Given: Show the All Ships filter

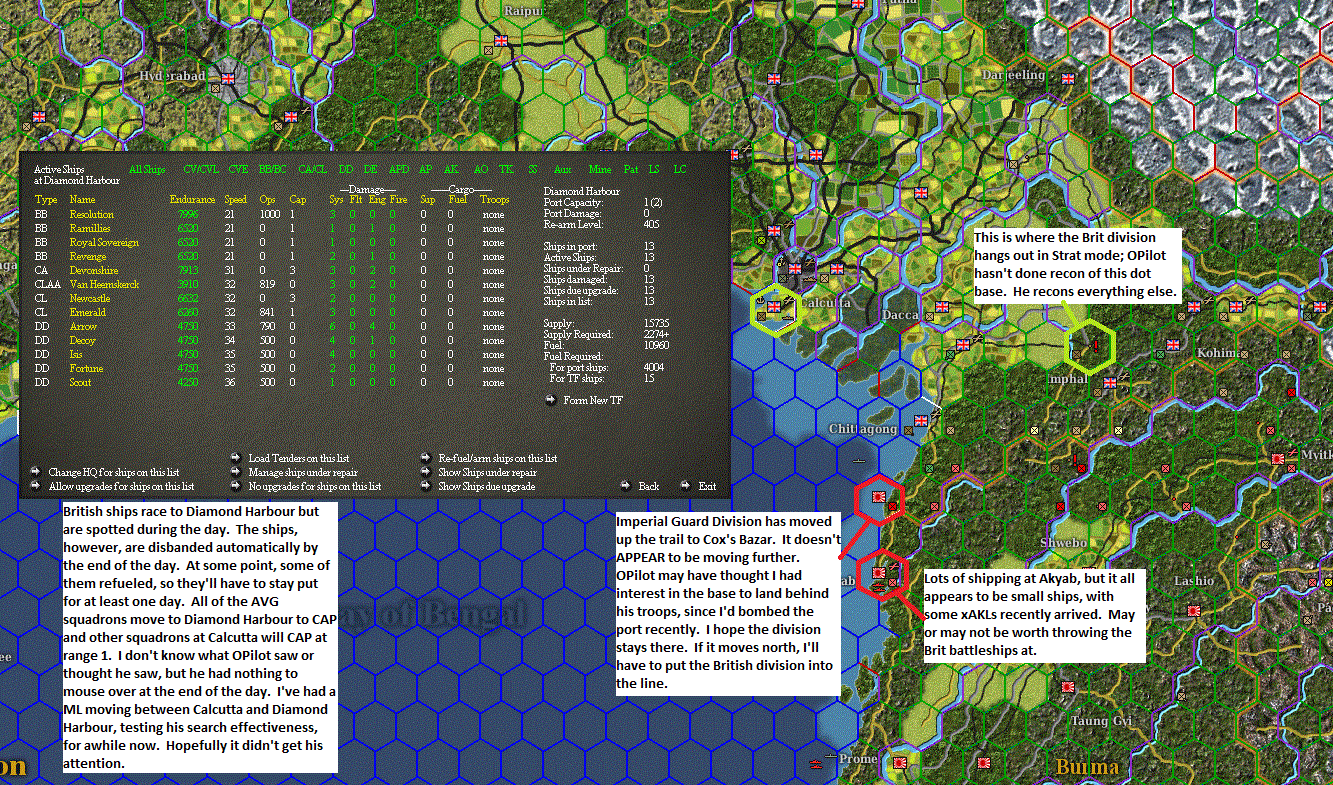Looking at the screenshot, I should click(148, 170).
